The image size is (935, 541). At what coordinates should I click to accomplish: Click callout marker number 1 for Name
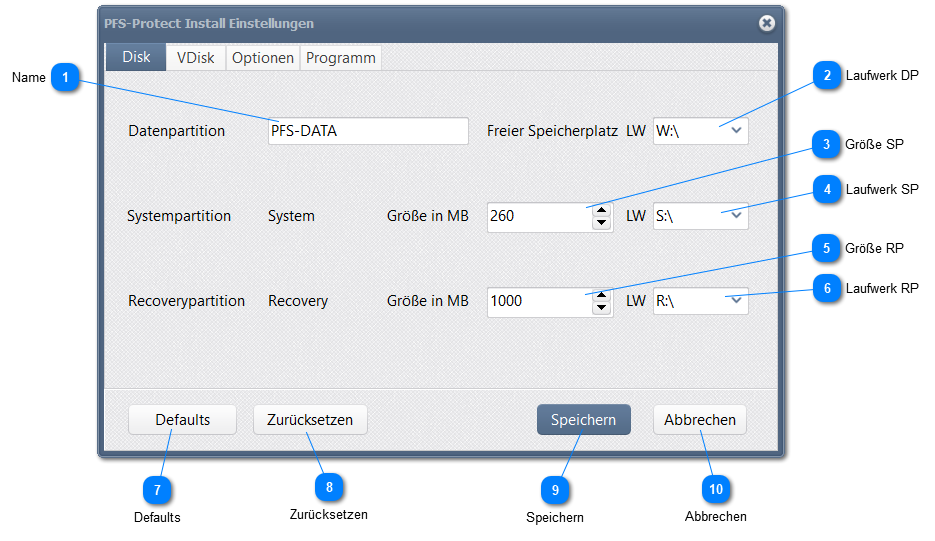coord(65,77)
